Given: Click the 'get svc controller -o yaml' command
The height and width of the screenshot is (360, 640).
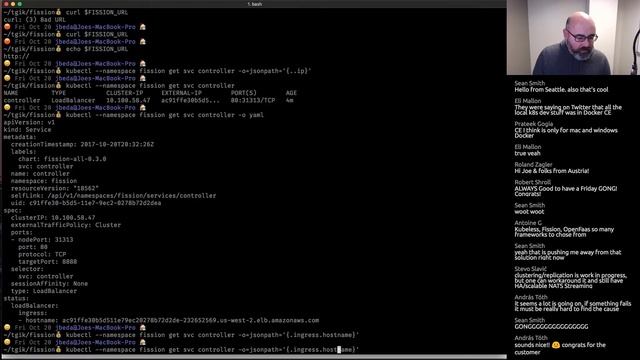Looking at the screenshot, I should tap(164, 115).
